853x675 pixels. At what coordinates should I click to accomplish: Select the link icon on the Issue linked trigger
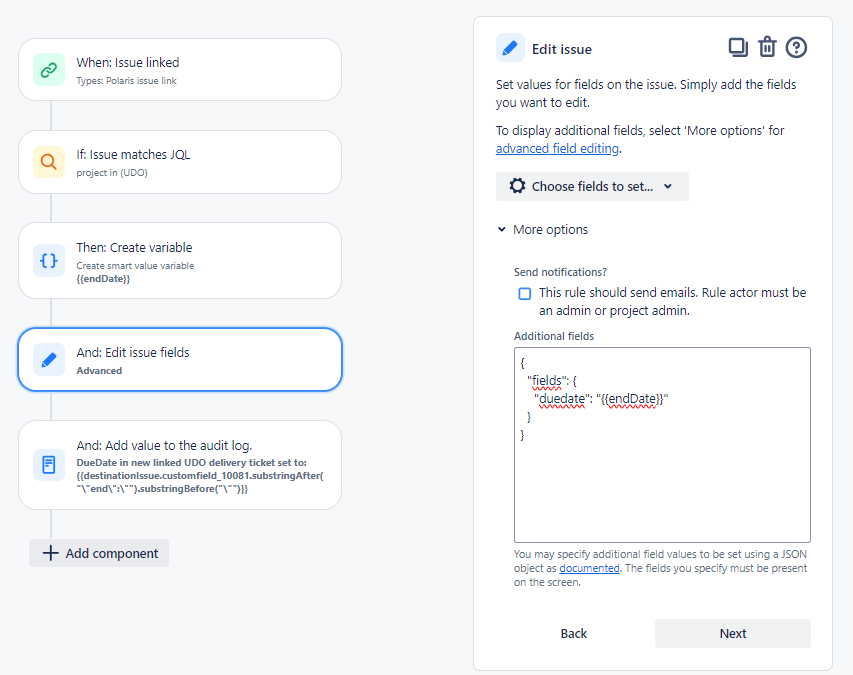[48, 68]
